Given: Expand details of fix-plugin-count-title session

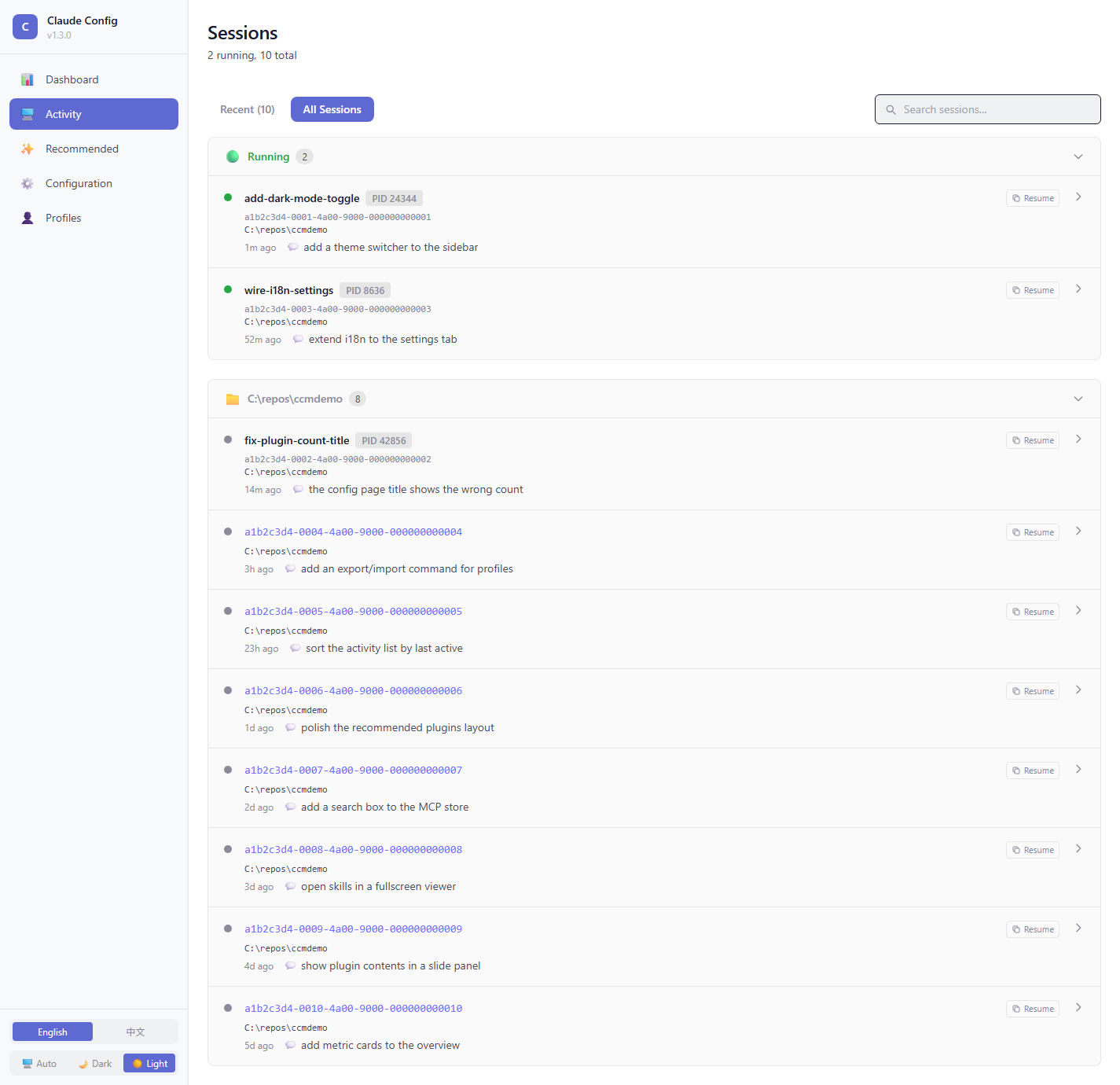Looking at the screenshot, I should tap(1078, 439).
